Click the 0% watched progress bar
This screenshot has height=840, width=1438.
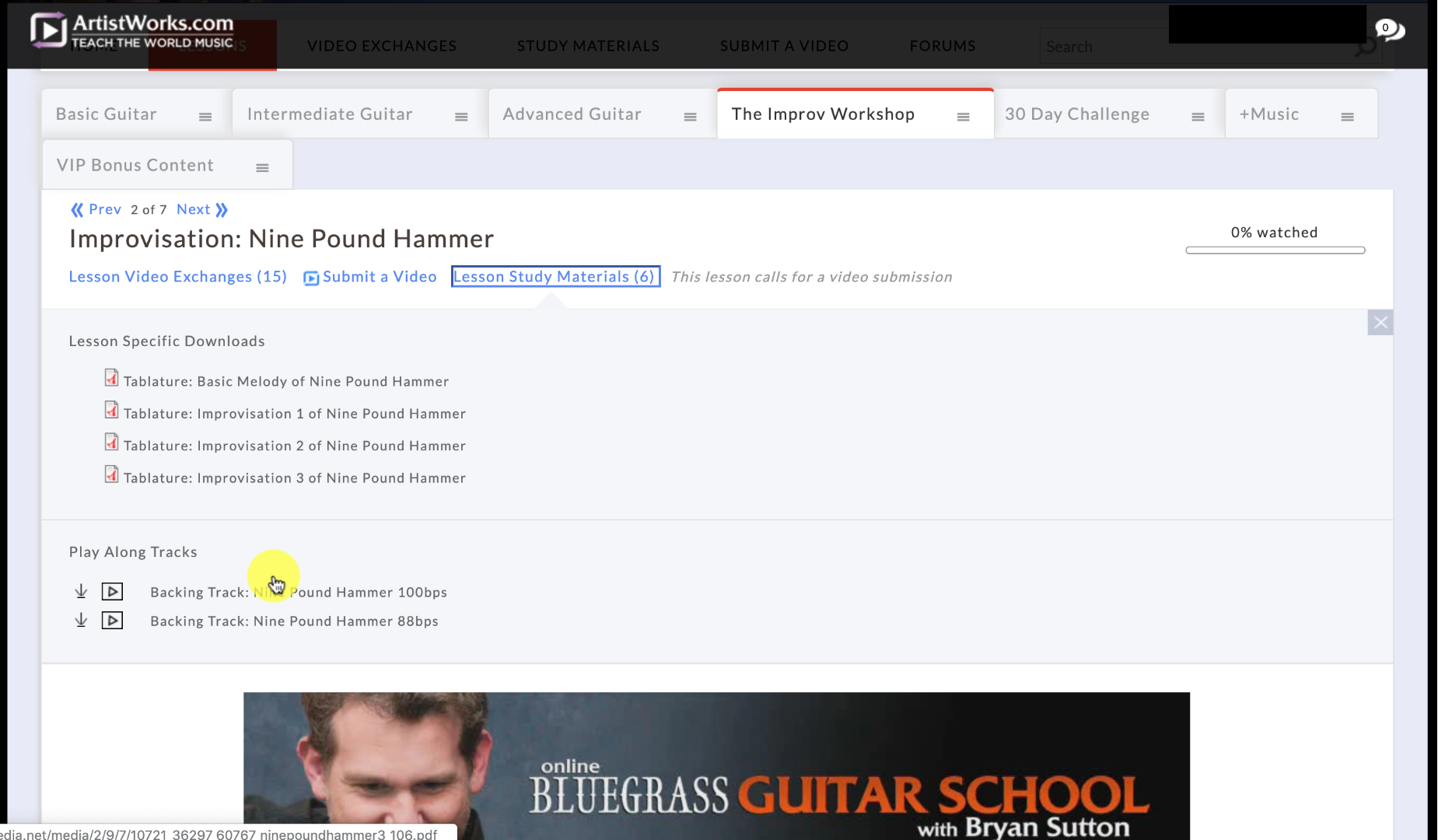(x=1275, y=250)
